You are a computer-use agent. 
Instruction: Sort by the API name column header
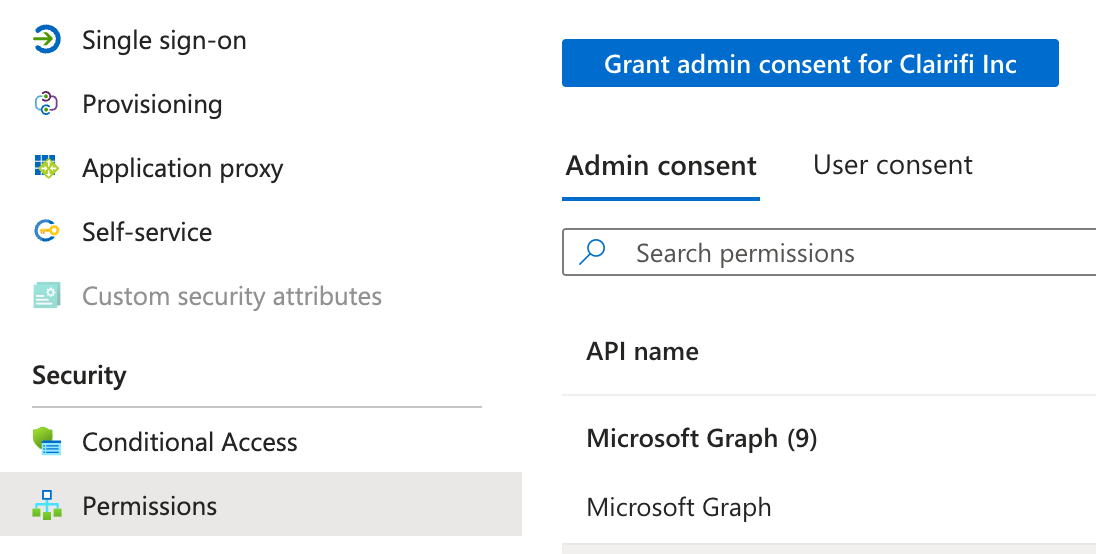[642, 351]
